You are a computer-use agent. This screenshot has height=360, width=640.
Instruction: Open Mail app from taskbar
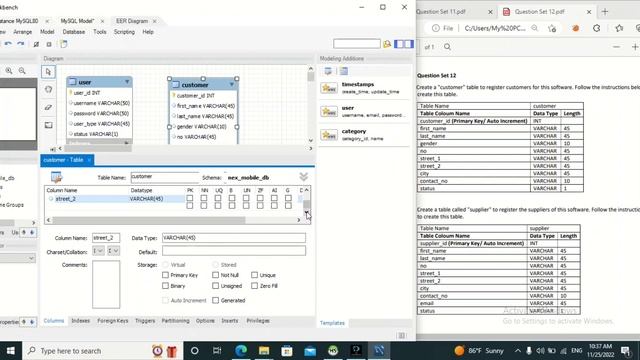click(310, 351)
